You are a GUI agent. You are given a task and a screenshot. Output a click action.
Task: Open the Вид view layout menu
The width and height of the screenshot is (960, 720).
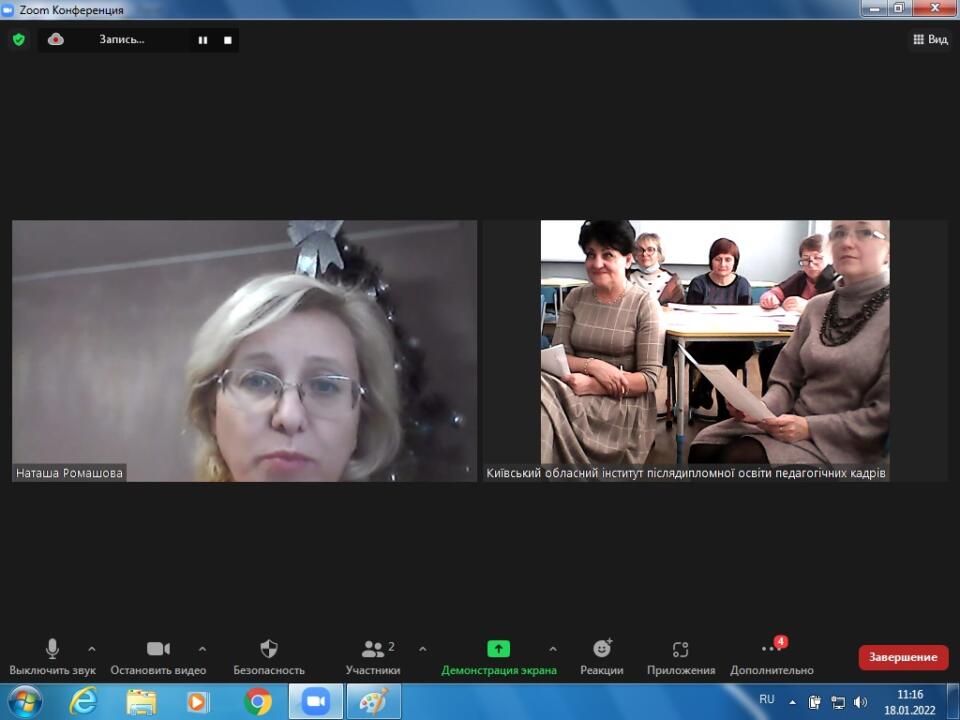[930, 39]
